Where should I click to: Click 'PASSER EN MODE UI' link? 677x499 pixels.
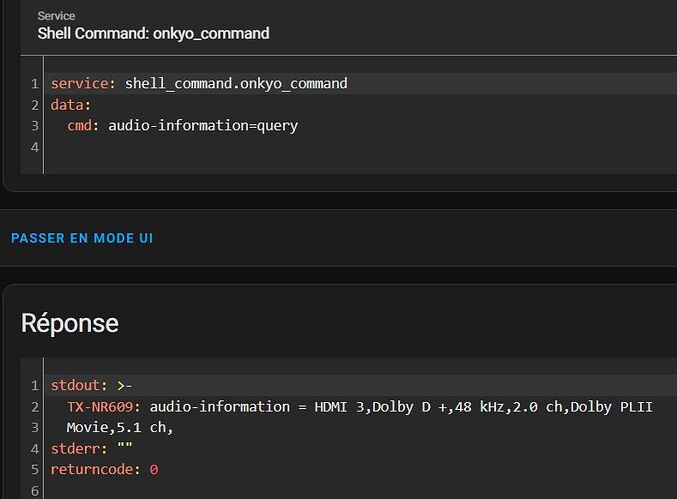82,238
